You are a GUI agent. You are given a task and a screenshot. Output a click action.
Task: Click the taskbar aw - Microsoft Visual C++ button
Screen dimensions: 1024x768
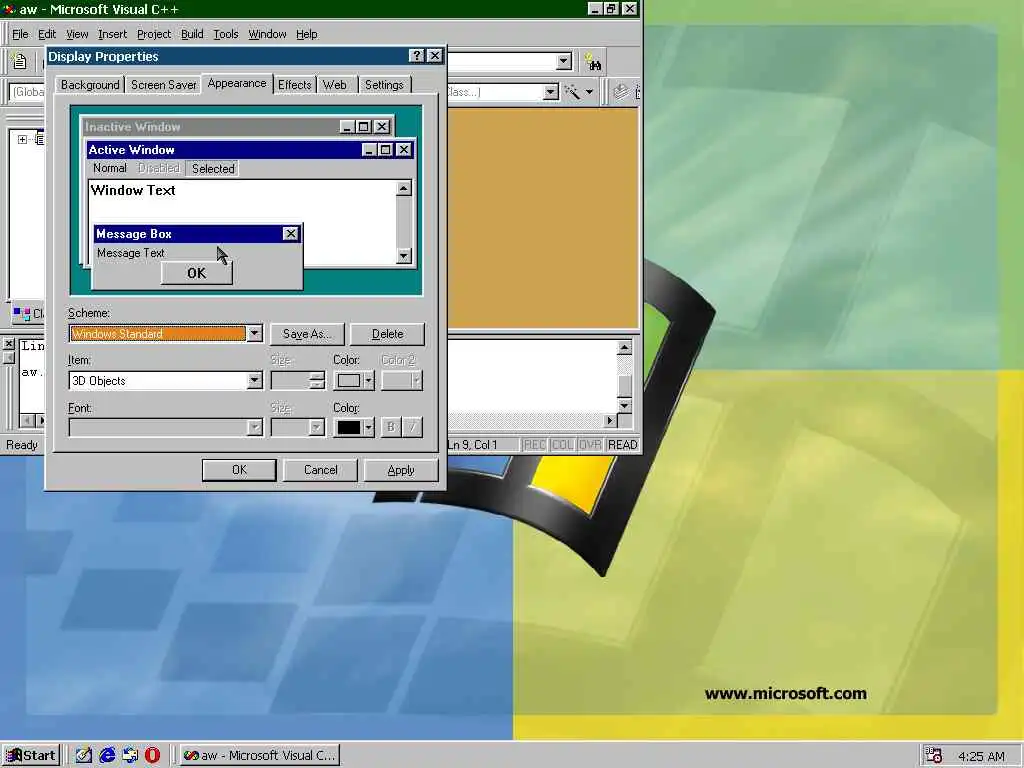[x=259, y=756]
